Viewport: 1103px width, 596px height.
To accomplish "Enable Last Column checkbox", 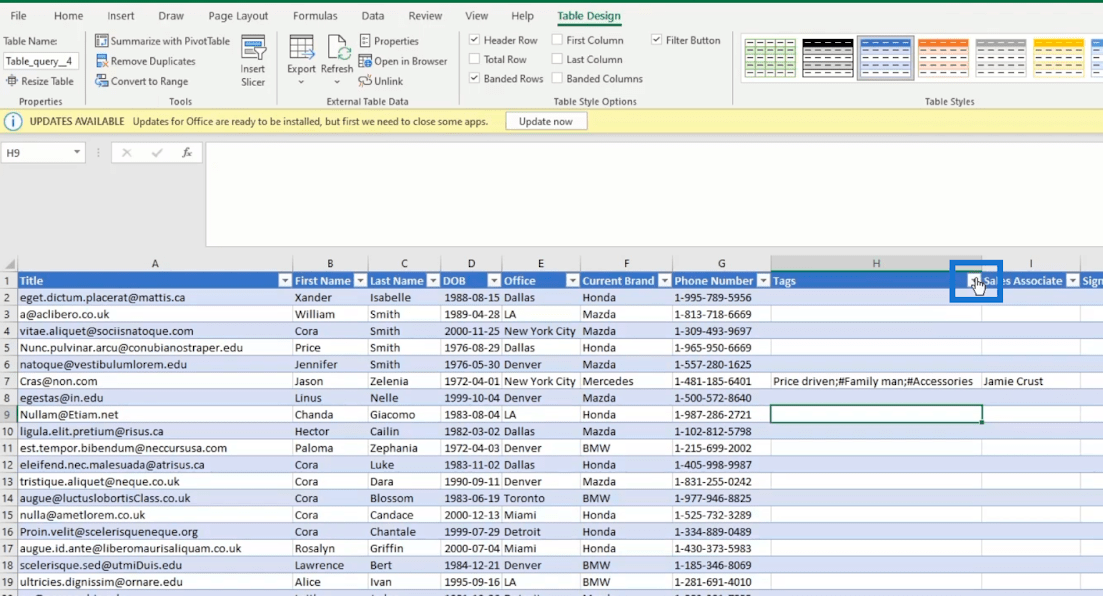I will tap(557, 59).
